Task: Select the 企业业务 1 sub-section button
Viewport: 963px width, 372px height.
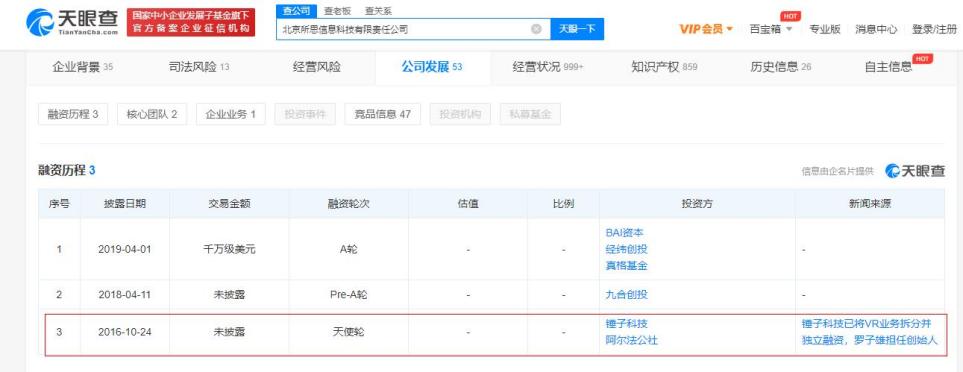Action: [231, 114]
